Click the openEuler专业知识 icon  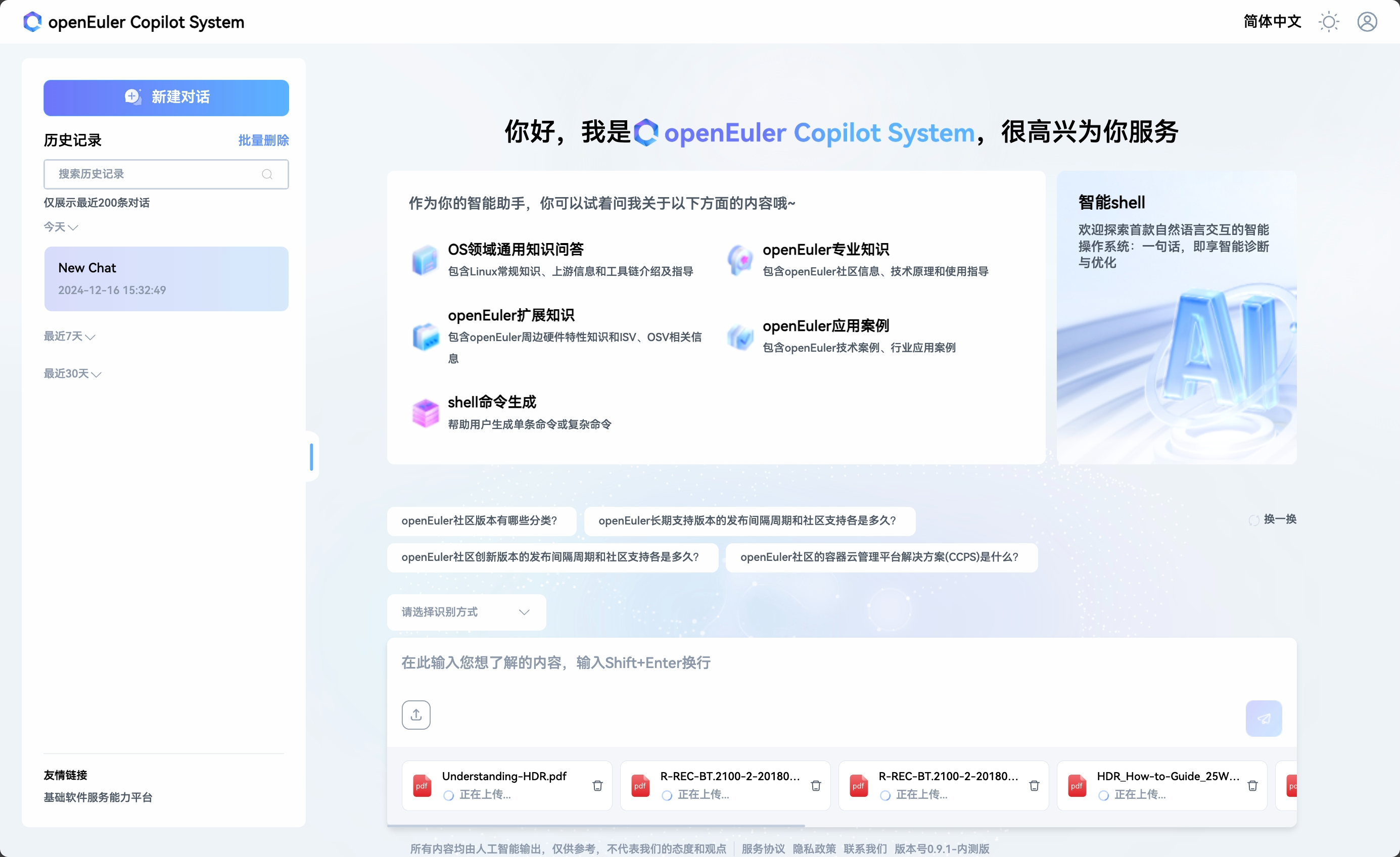(x=740, y=260)
